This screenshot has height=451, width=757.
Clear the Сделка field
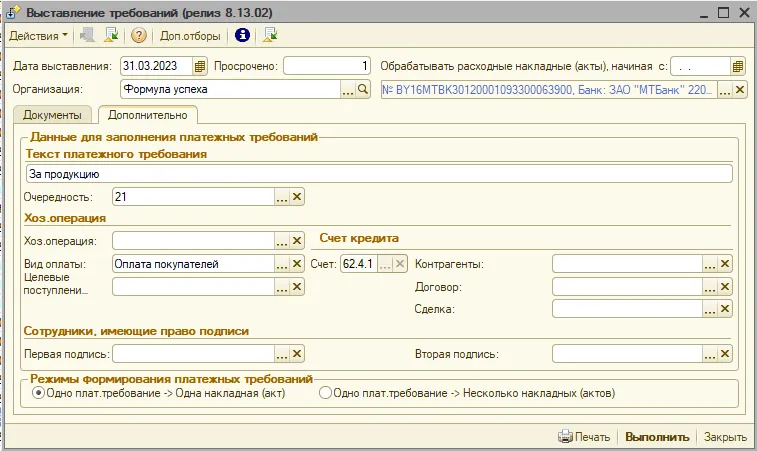pyautogui.click(x=725, y=309)
